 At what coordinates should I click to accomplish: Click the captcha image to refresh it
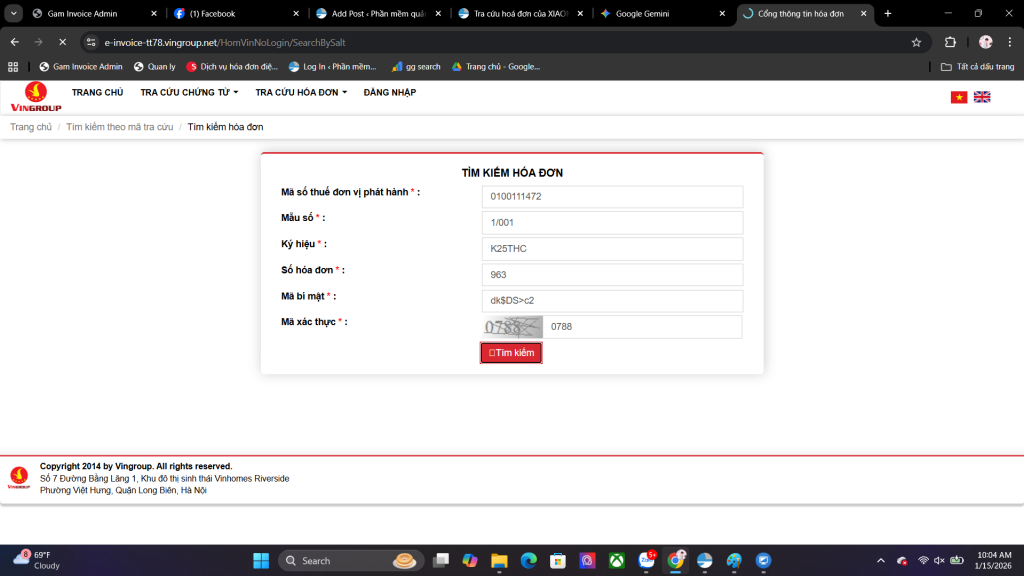[512, 327]
